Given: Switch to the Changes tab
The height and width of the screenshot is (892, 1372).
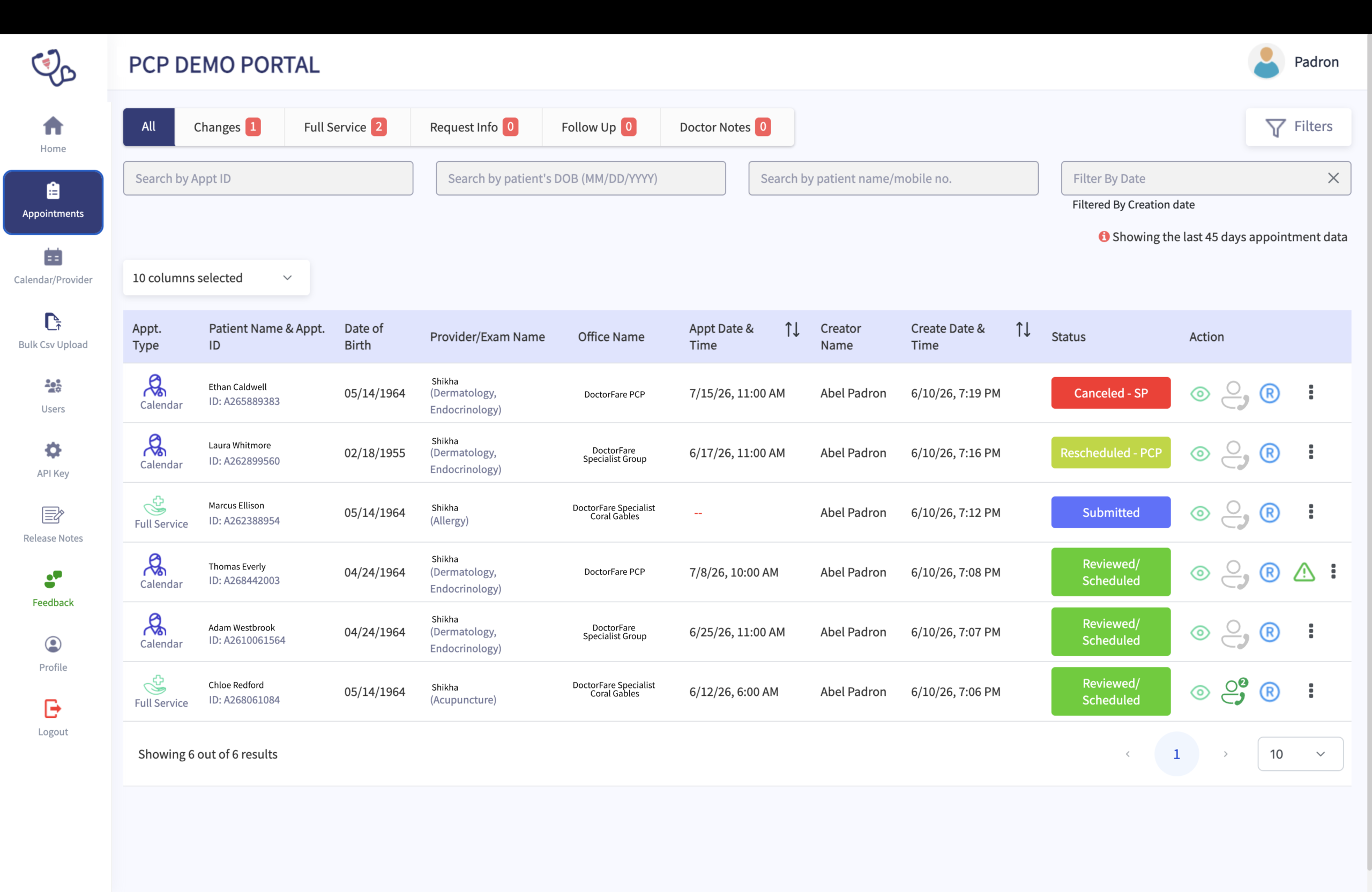Looking at the screenshot, I should [228, 127].
